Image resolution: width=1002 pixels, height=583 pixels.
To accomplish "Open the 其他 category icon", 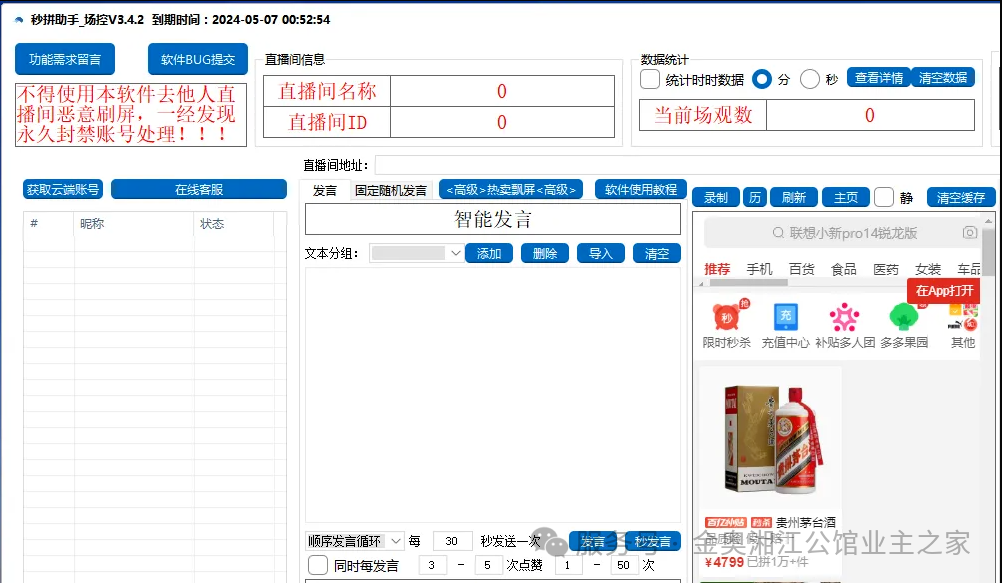I will click(x=962, y=318).
